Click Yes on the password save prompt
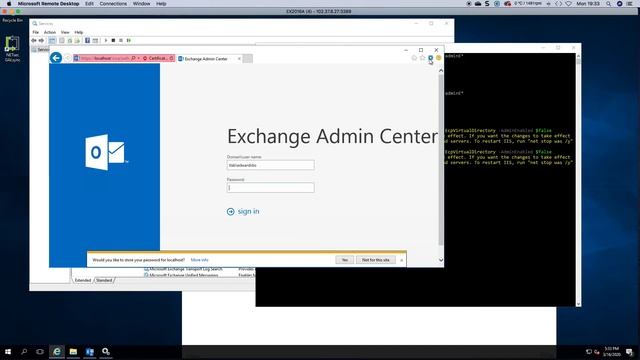Screen dimensions: 640x360 (x=344, y=260)
